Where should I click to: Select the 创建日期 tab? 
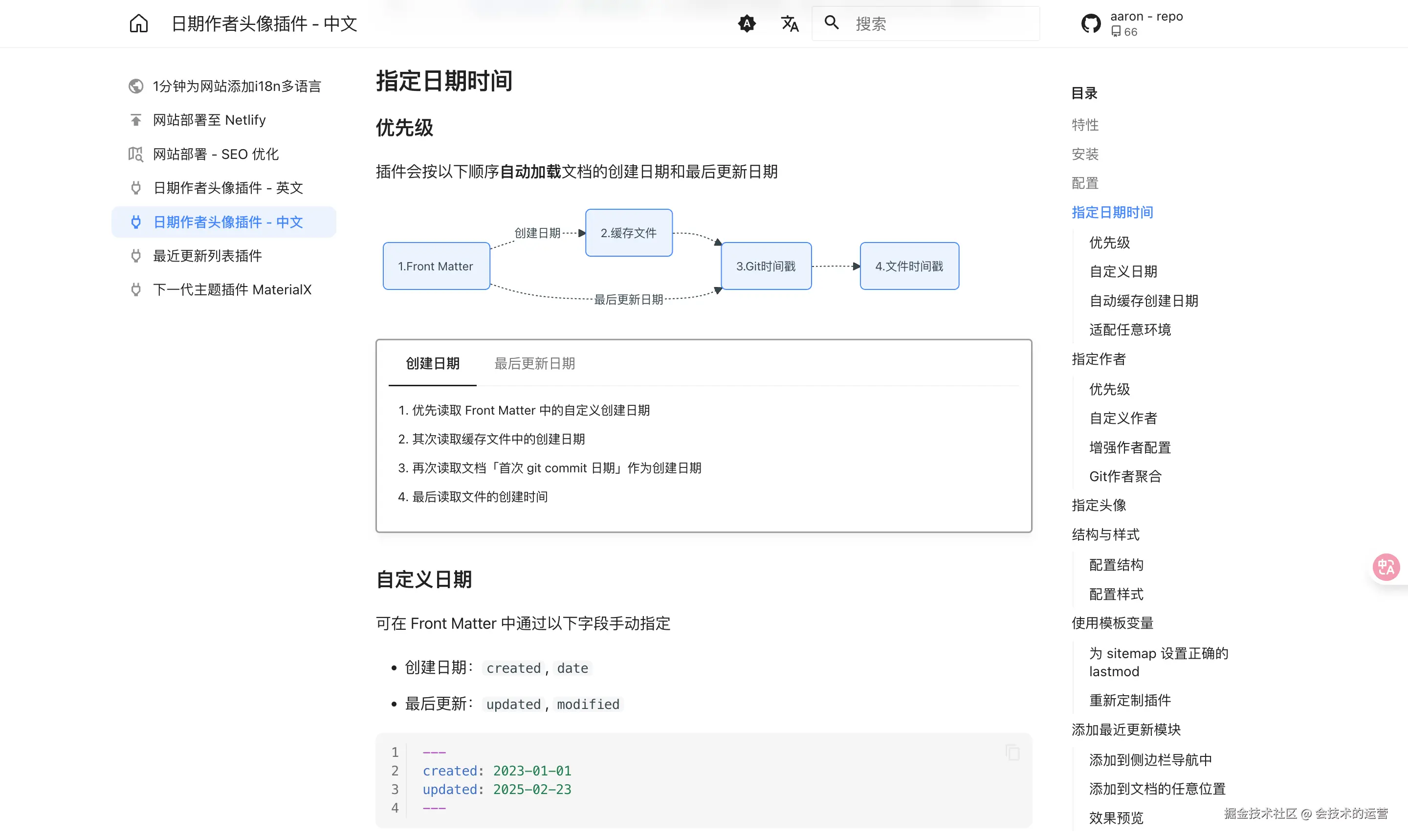432,363
